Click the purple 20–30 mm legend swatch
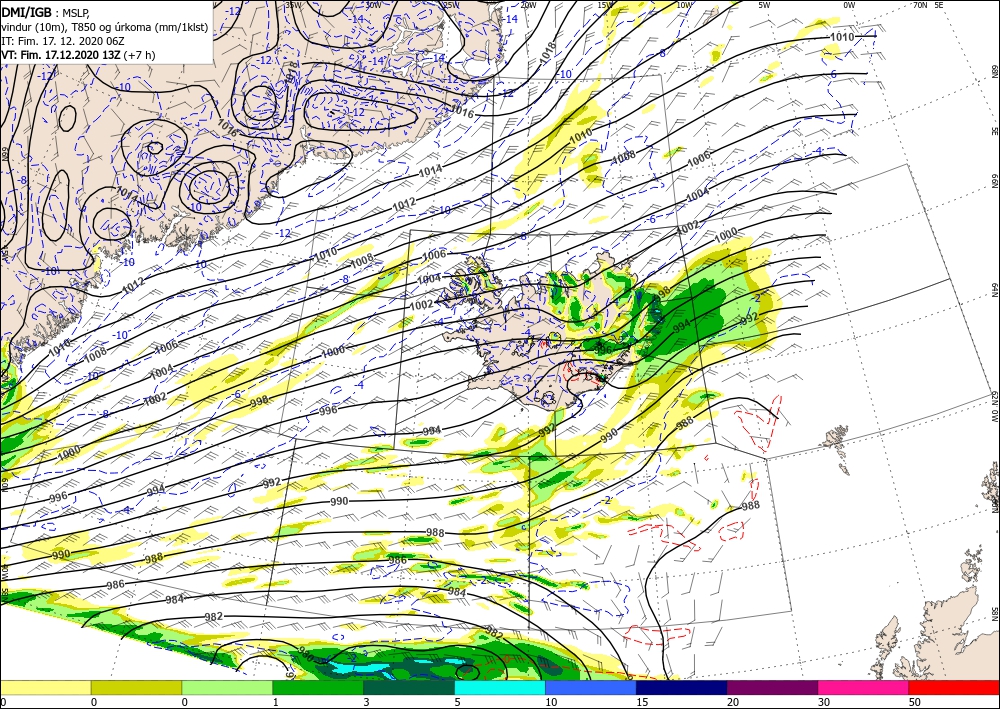This screenshot has height=709, width=1000. [772, 688]
